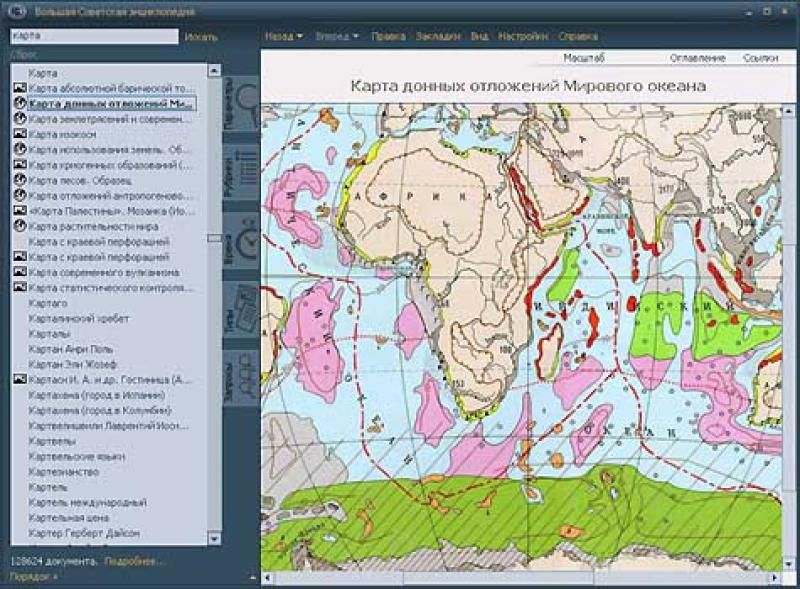Expand the Порядок sort options

click(x=34, y=577)
